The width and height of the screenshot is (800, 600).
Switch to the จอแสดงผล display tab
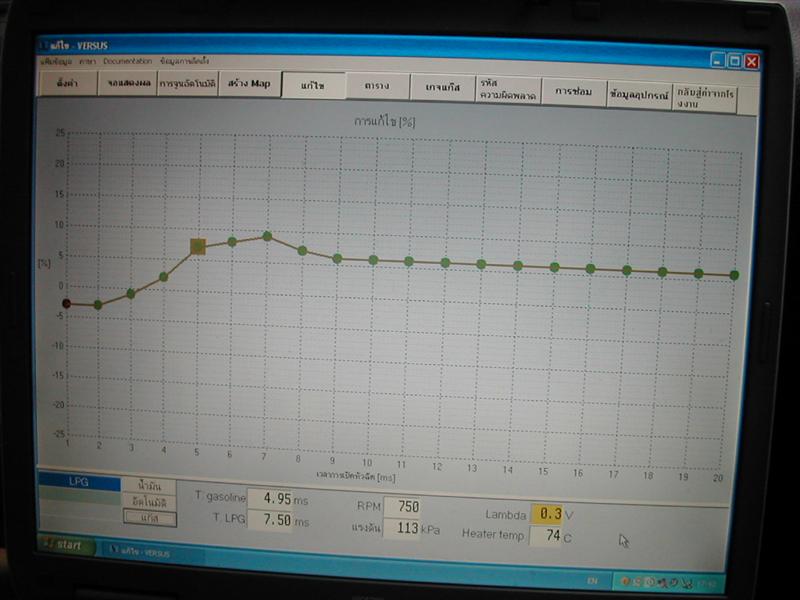pyautogui.click(x=128, y=83)
